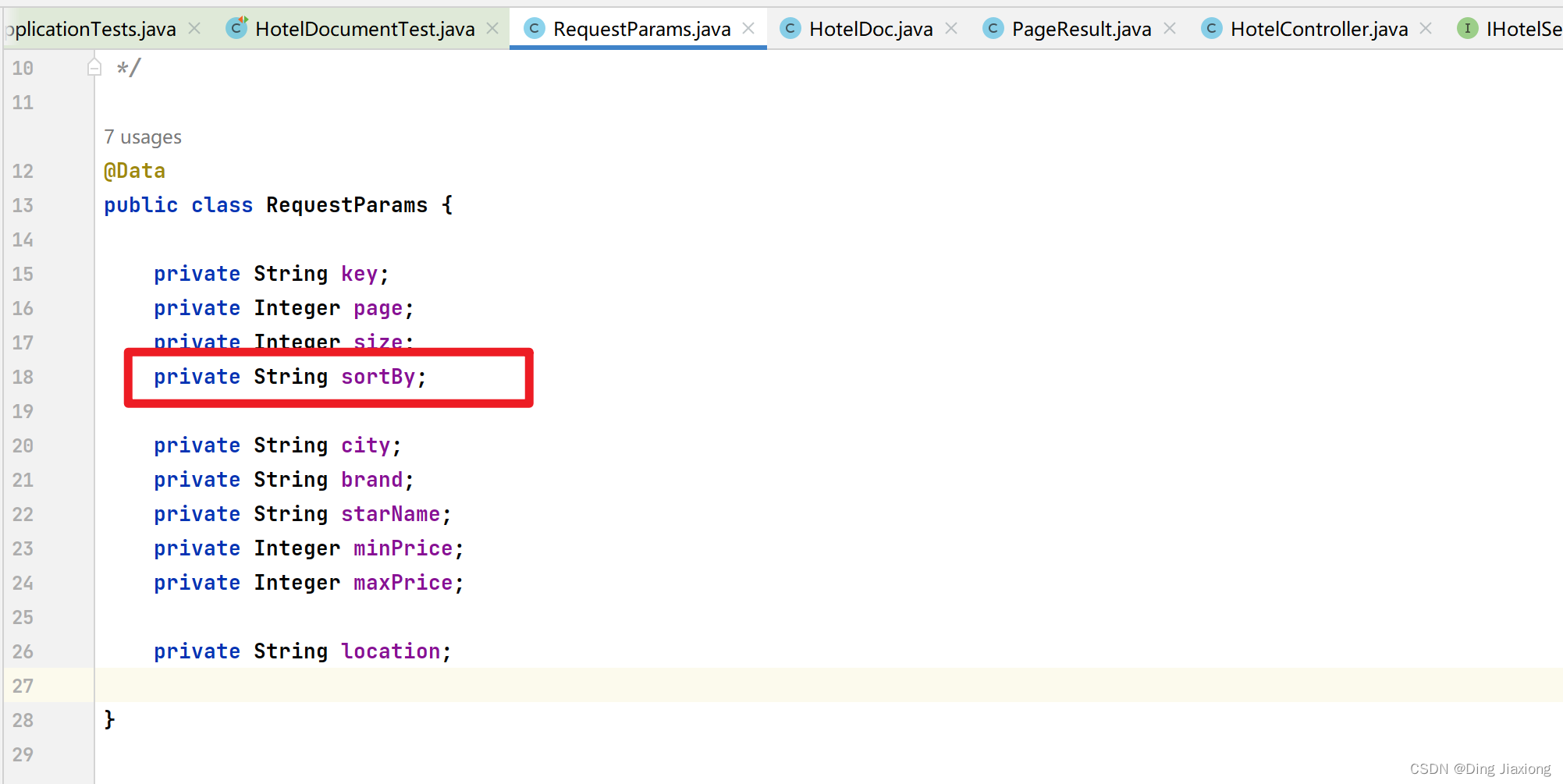Click 'String' type on line 20
Viewport: 1563px width, 784px height.
(291, 445)
